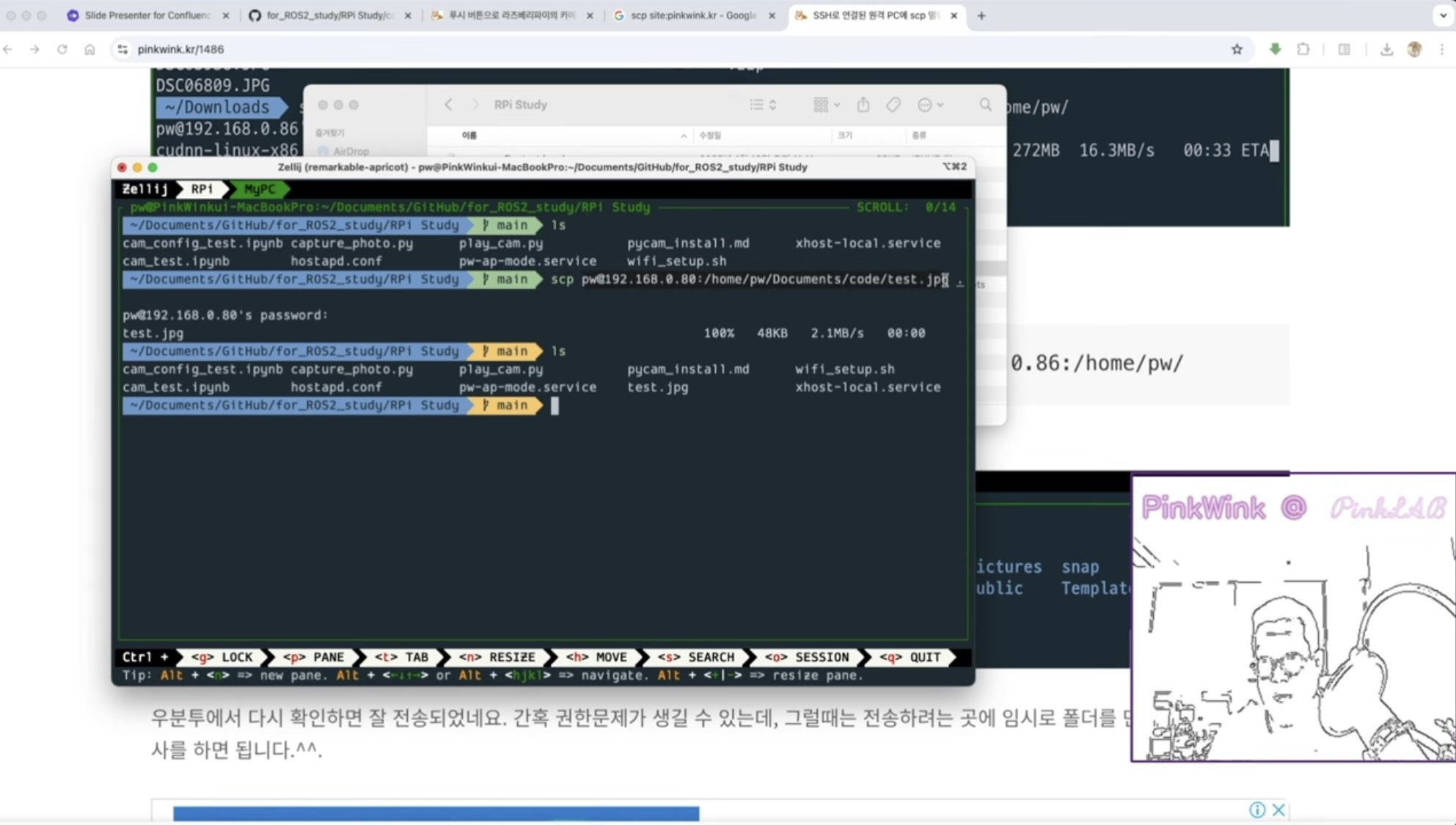Screen dimensions: 1456x825
Task: Click the Chrome side panel icon
Action: 1344,49
